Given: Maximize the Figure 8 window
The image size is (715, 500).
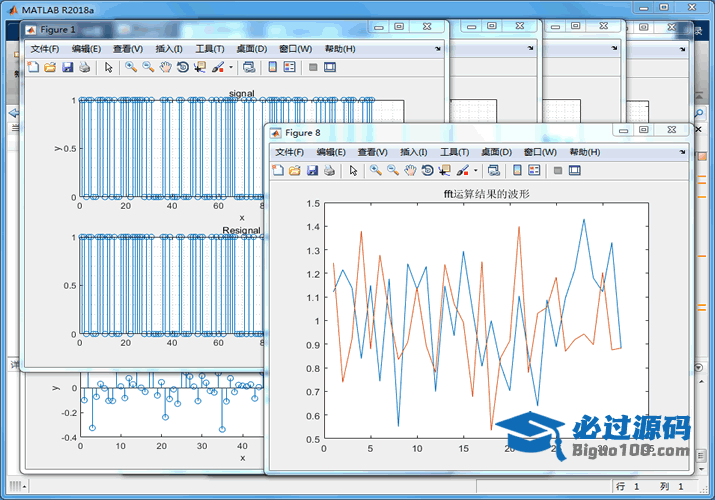Looking at the screenshot, I should [x=643, y=130].
